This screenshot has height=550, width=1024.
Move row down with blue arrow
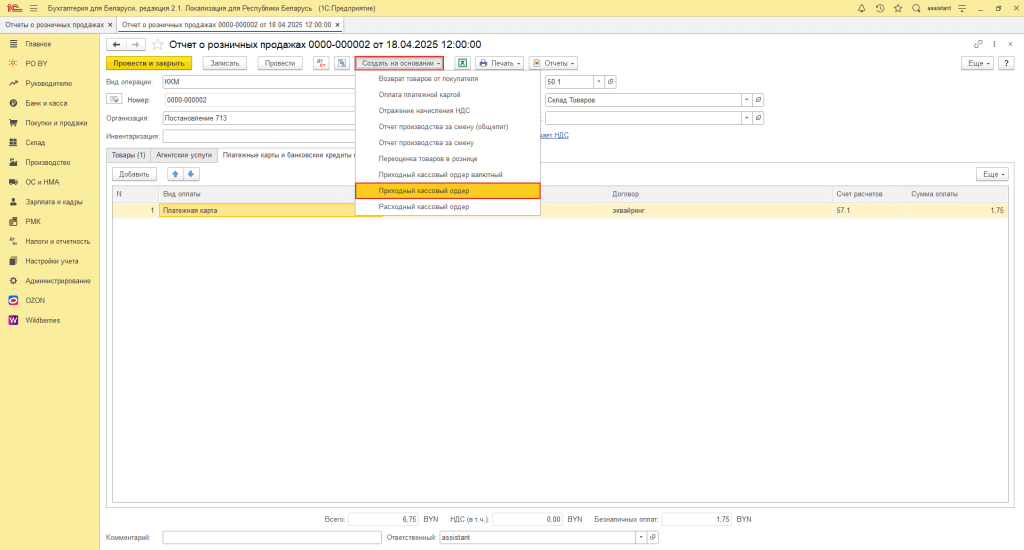(x=191, y=174)
